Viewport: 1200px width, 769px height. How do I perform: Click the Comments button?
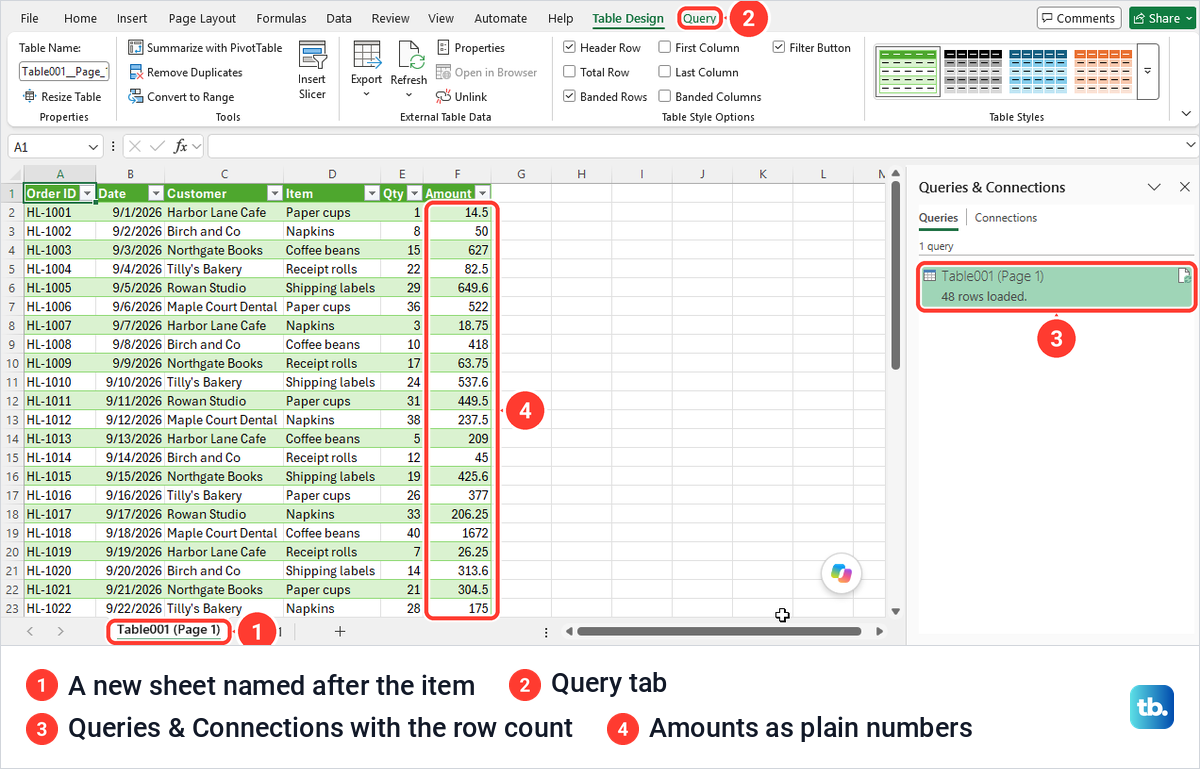coord(1078,18)
